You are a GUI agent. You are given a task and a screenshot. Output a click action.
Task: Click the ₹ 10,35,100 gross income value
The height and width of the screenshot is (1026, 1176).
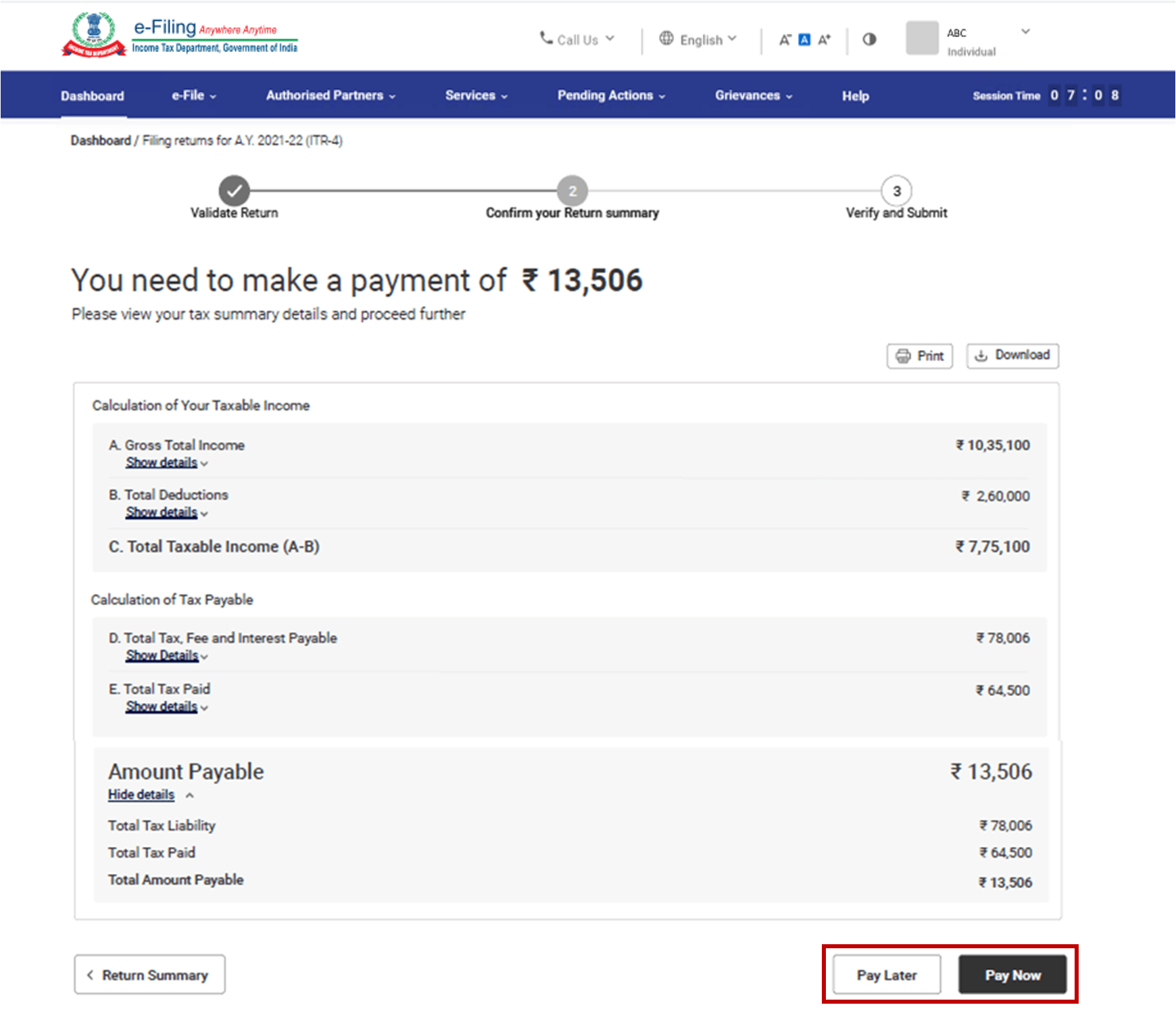992,445
